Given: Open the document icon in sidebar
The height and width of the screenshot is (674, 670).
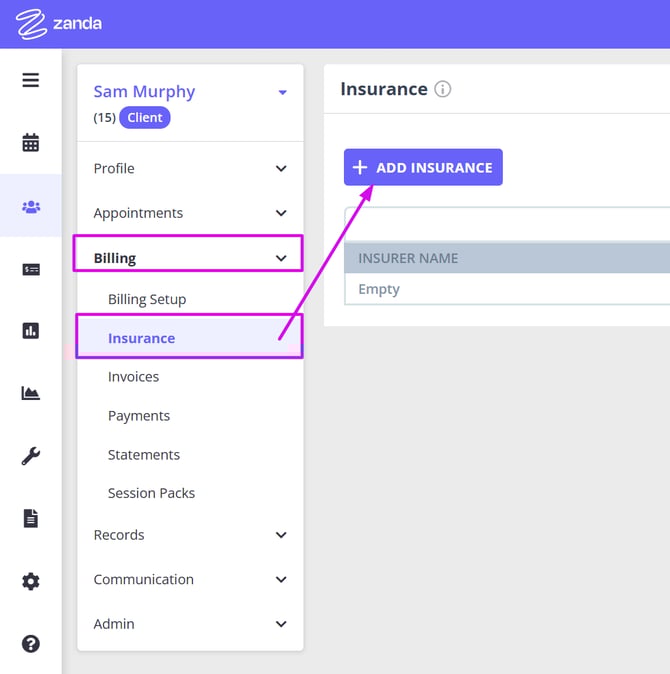Looking at the screenshot, I should (x=31, y=518).
